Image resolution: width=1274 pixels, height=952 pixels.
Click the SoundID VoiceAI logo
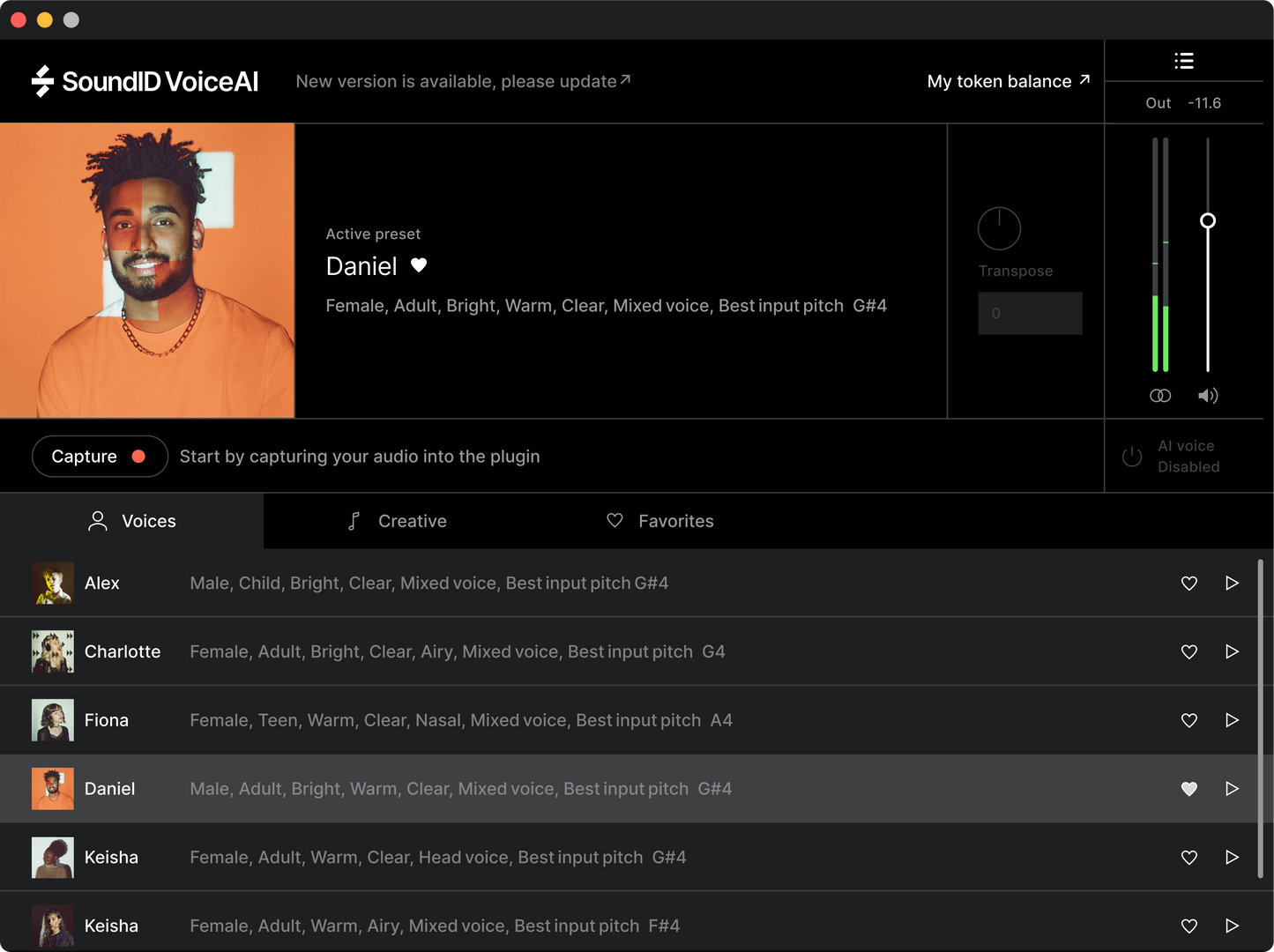coord(145,81)
